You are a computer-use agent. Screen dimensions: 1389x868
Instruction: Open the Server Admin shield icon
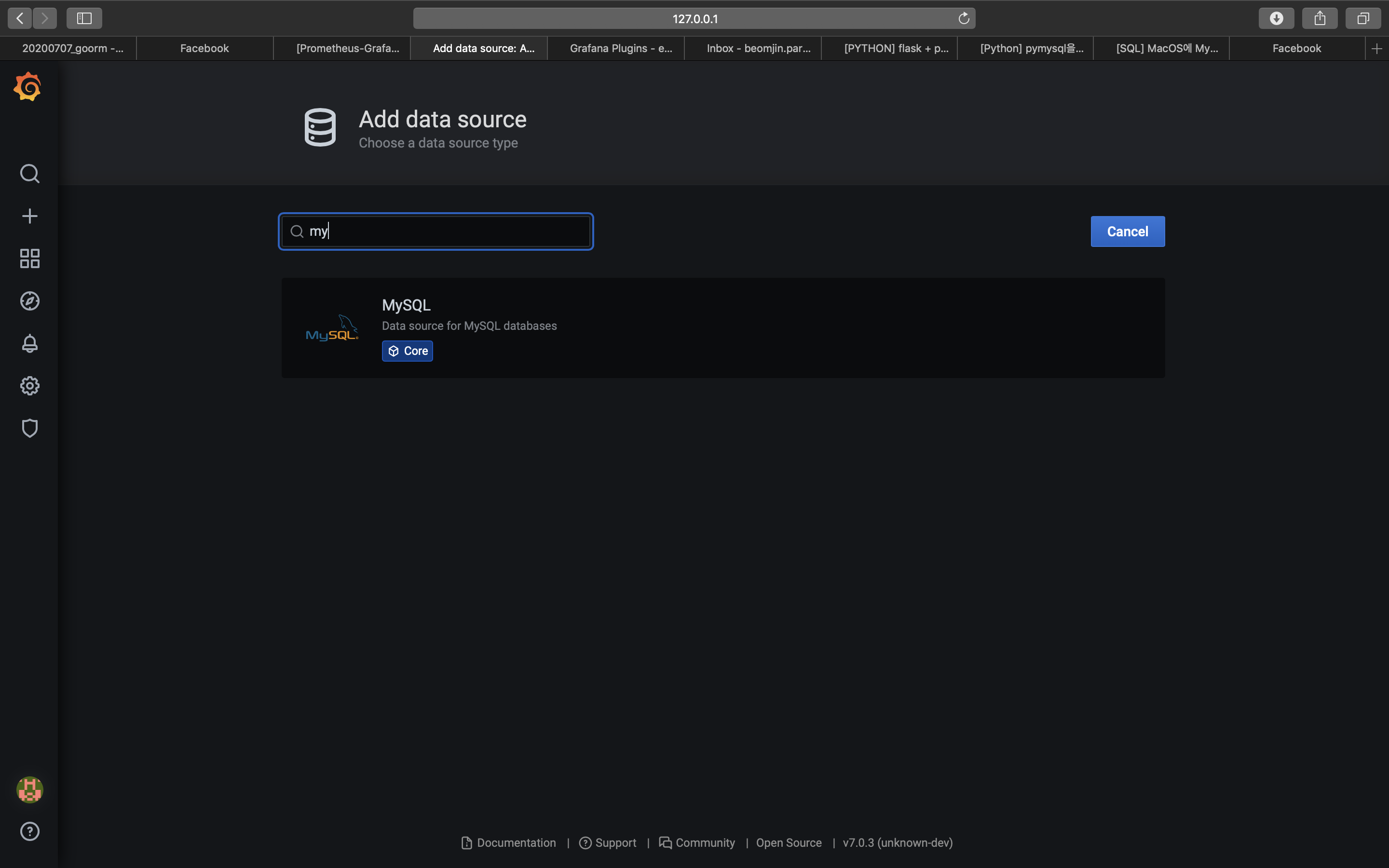pos(29,428)
